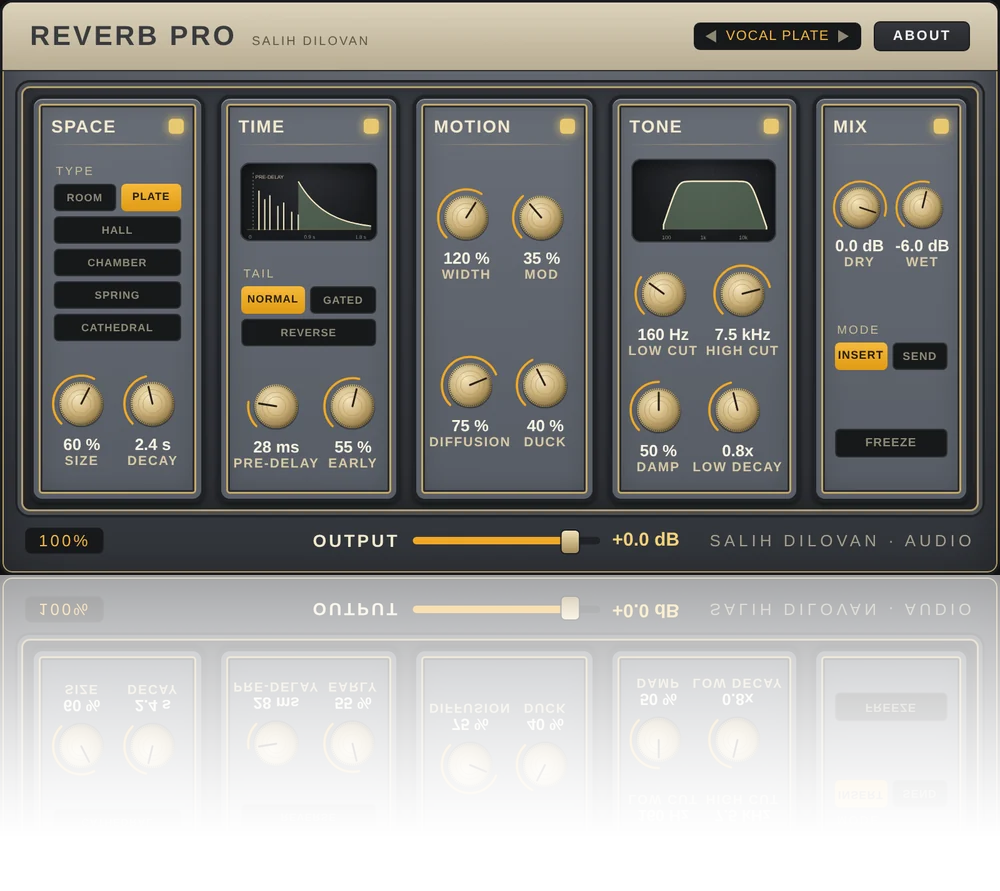Click the 0.8x low decay value
The width and height of the screenshot is (1000, 891).
(737, 451)
